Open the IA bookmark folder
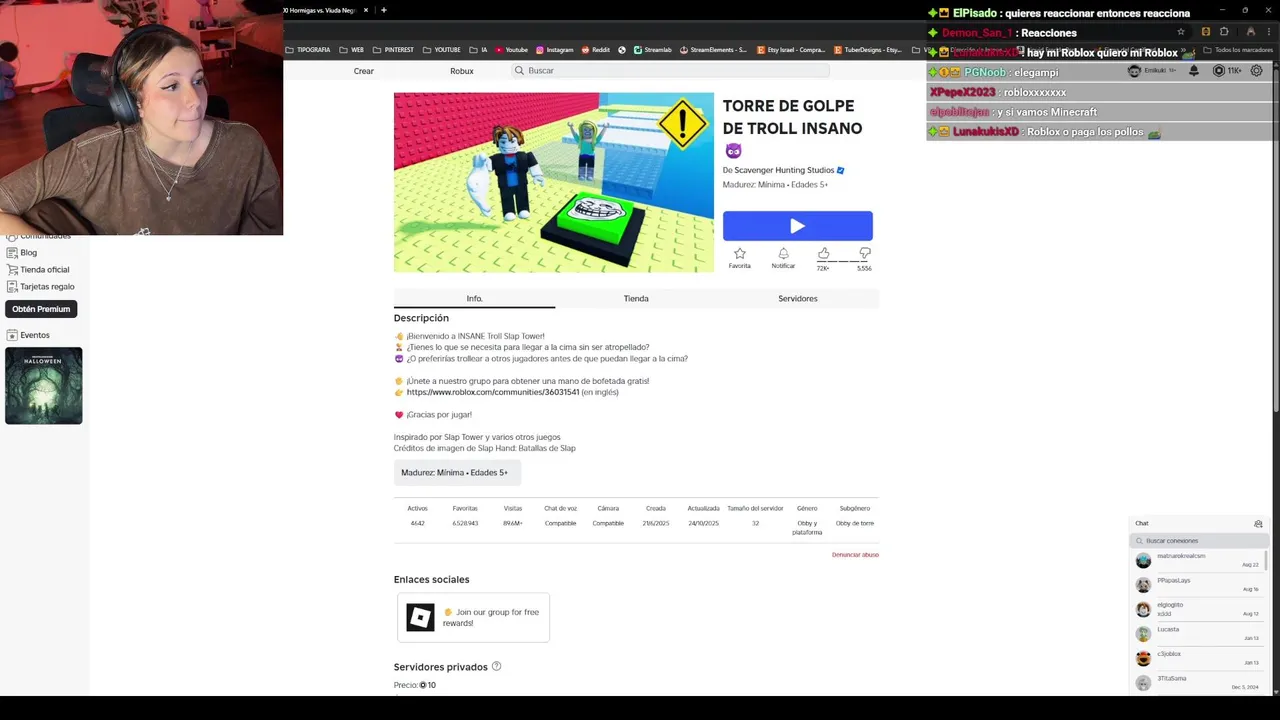This screenshot has width=1280, height=720. pos(478,49)
